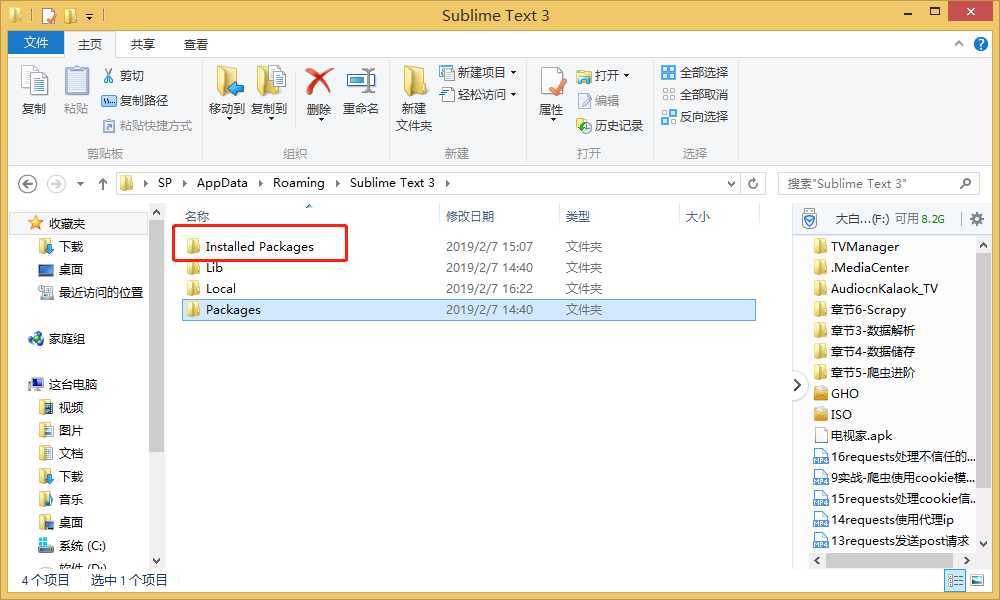1000x600 pixels.
Task: Click the arrow after Roaming in path
Action: pos(337,184)
